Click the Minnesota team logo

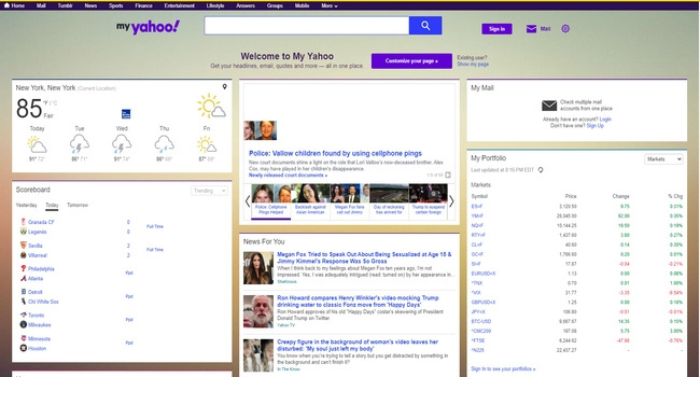click(x=23, y=338)
